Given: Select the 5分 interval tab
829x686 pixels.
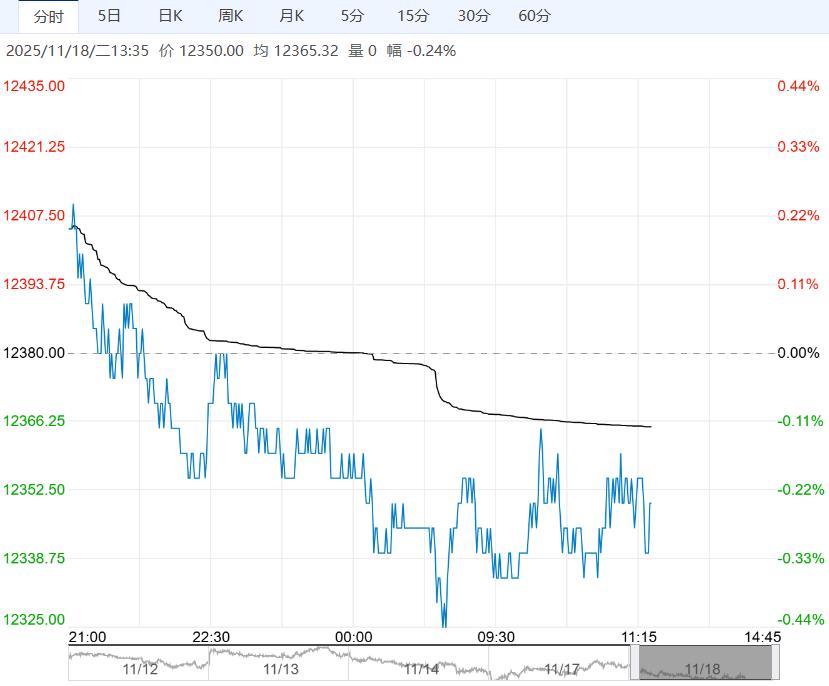Looking at the screenshot, I should (352, 16).
